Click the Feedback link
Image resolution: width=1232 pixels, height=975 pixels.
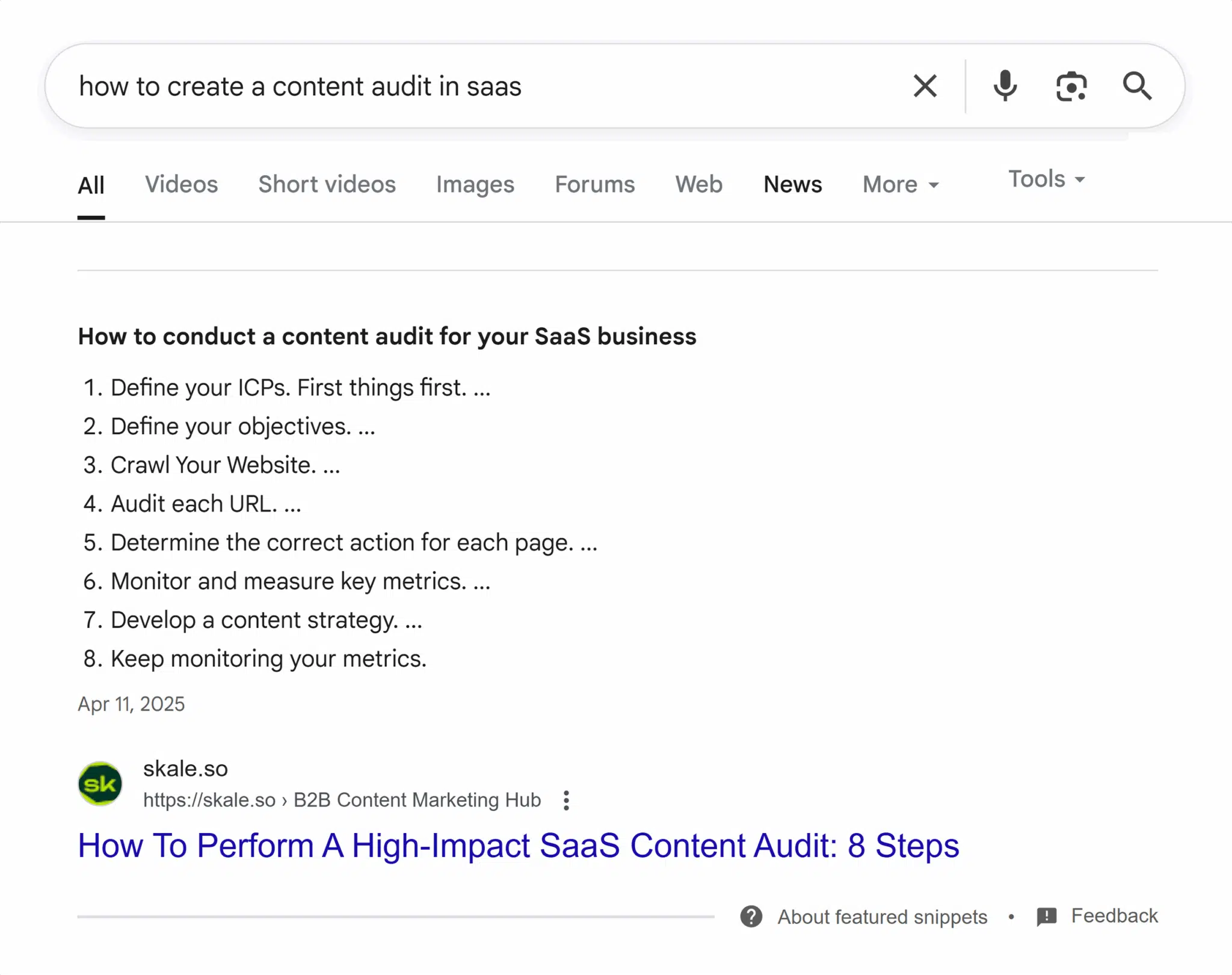coord(1114,915)
